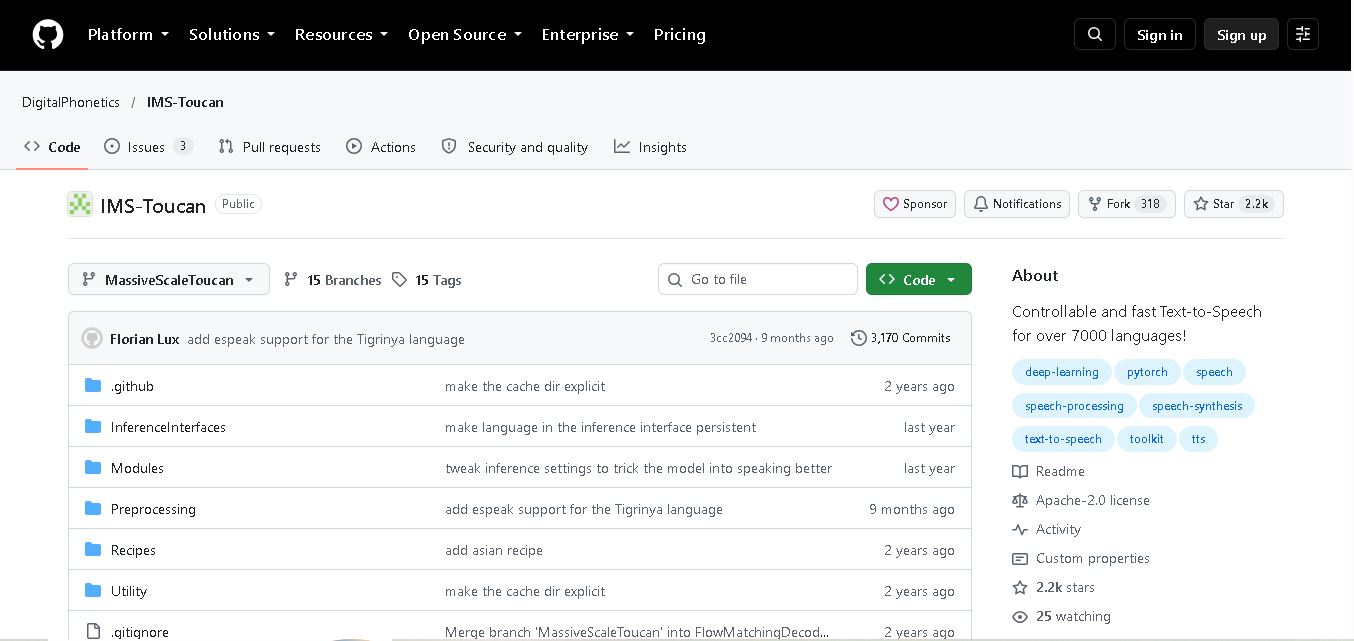Open the 15 Branches link
The width and height of the screenshot is (1354, 641).
pos(333,280)
